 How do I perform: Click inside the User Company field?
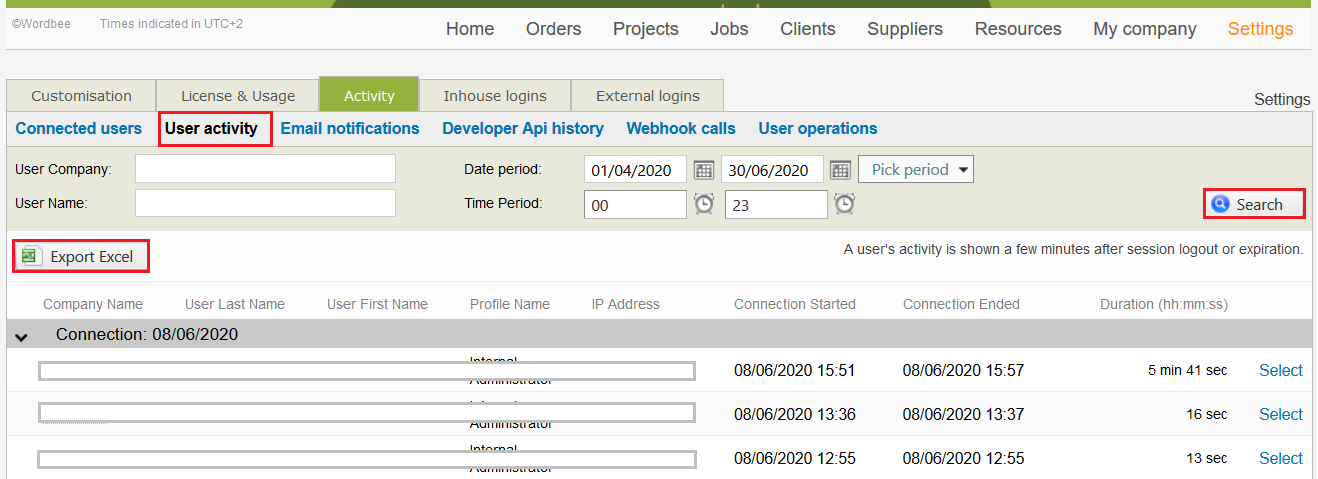(265, 169)
